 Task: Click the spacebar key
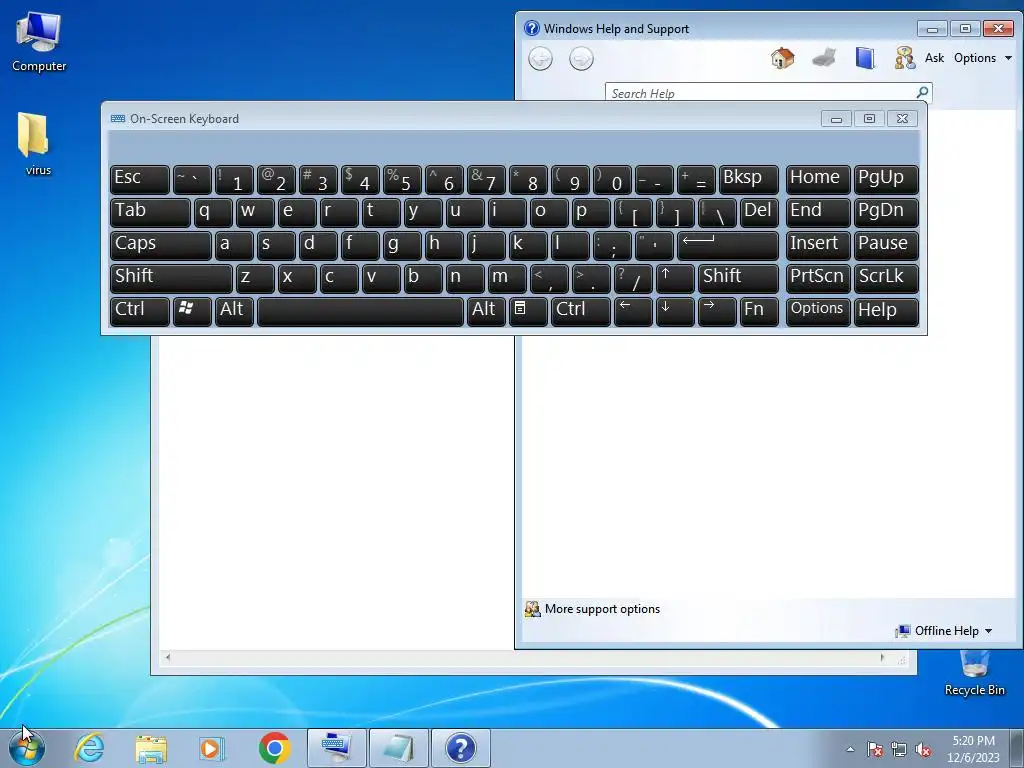[x=360, y=311]
